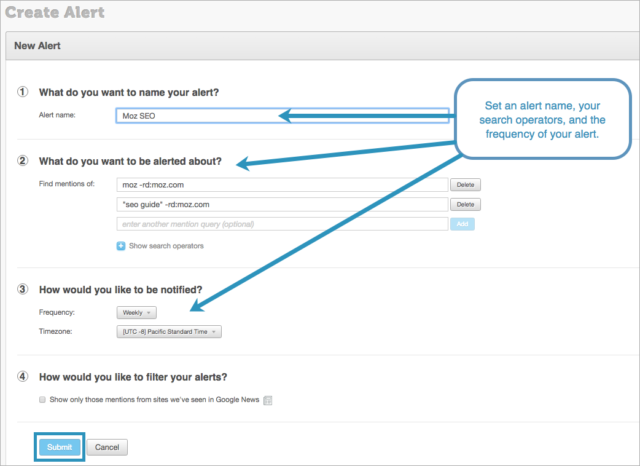This screenshot has width=640, height=466.
Task: Click the empty optional mention query field
Action: tap(282, 224)
